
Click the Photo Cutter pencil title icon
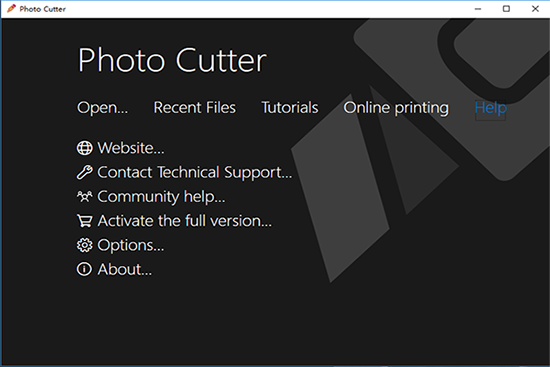(11, 8)
